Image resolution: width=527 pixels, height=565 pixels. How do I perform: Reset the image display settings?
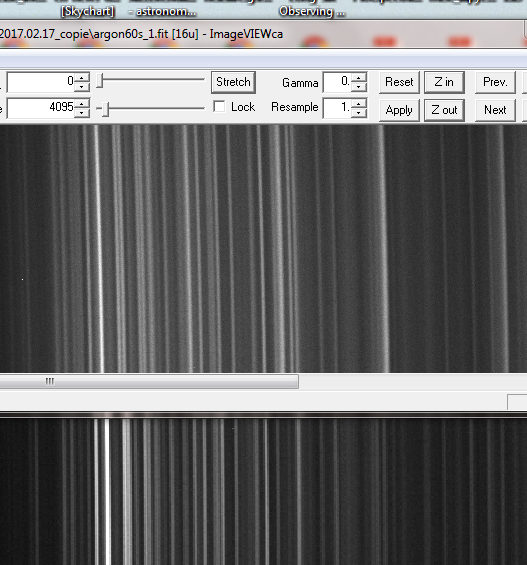click(x=399, y=82)
